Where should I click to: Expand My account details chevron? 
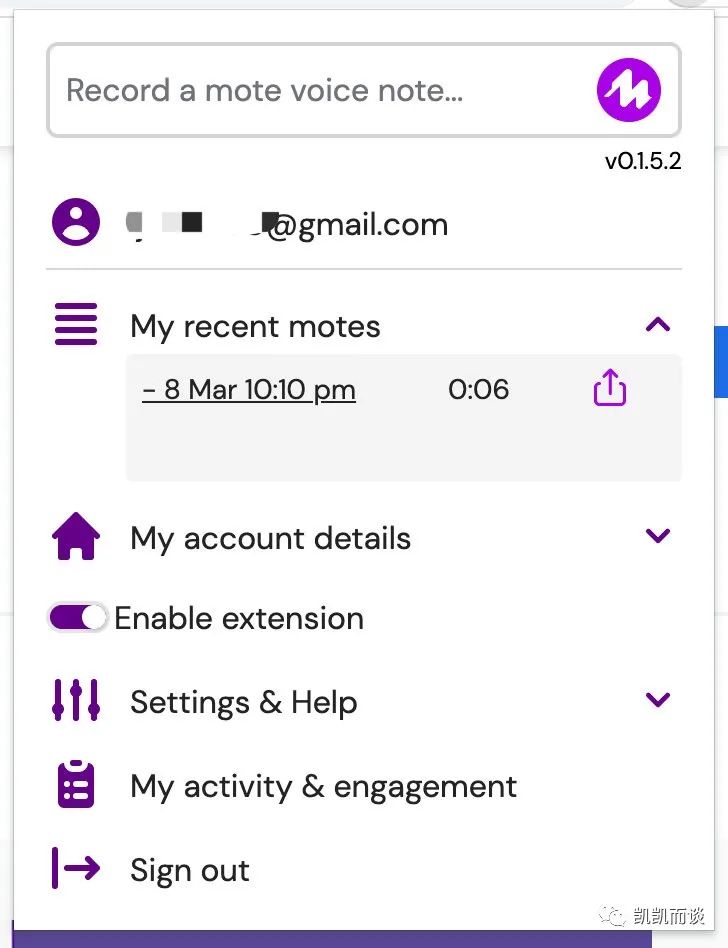coord(658,536)
